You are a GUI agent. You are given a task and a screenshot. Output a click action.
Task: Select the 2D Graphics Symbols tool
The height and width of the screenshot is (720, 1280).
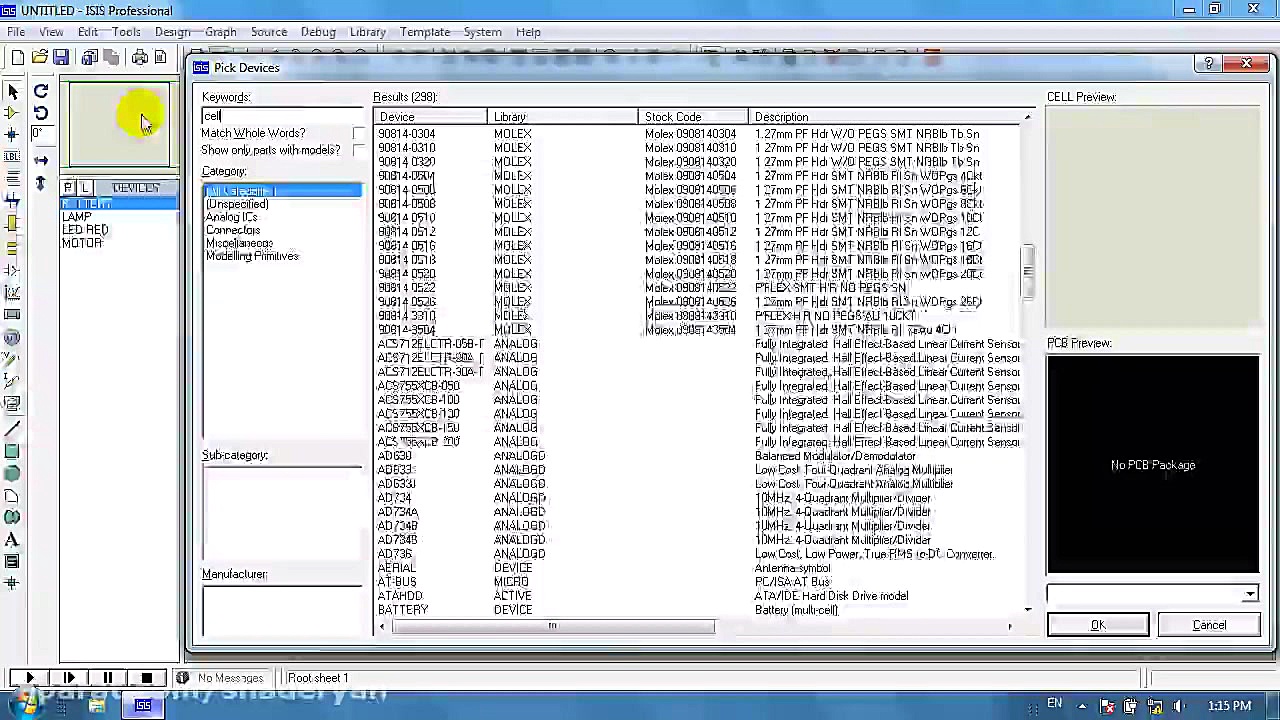tap(12, 562)
